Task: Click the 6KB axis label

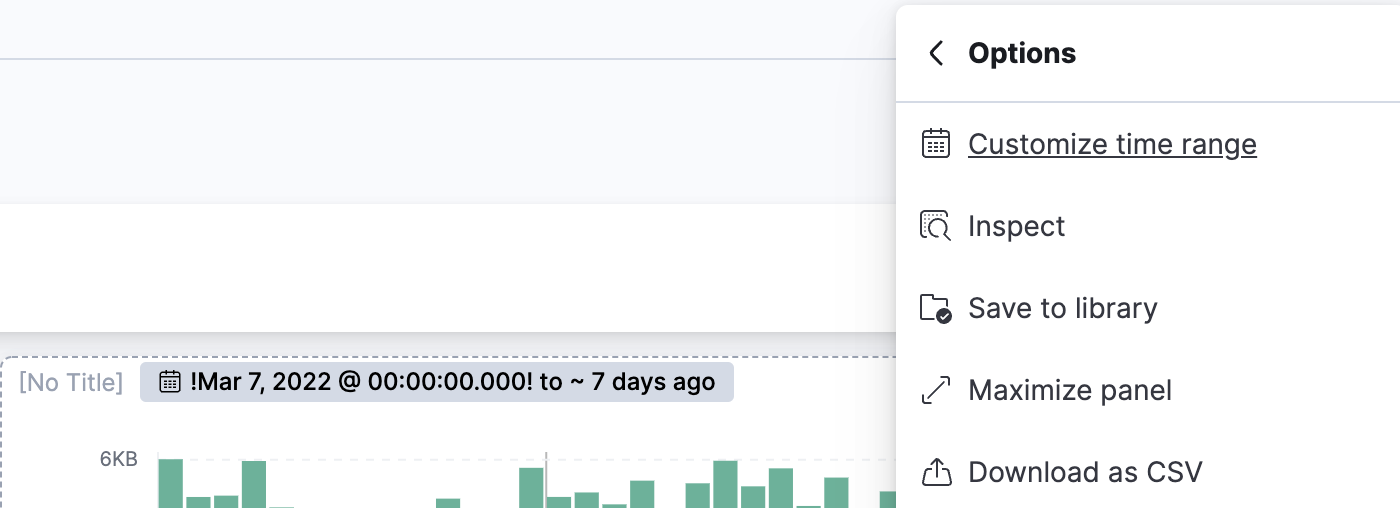Action: [x=118, y=459]
